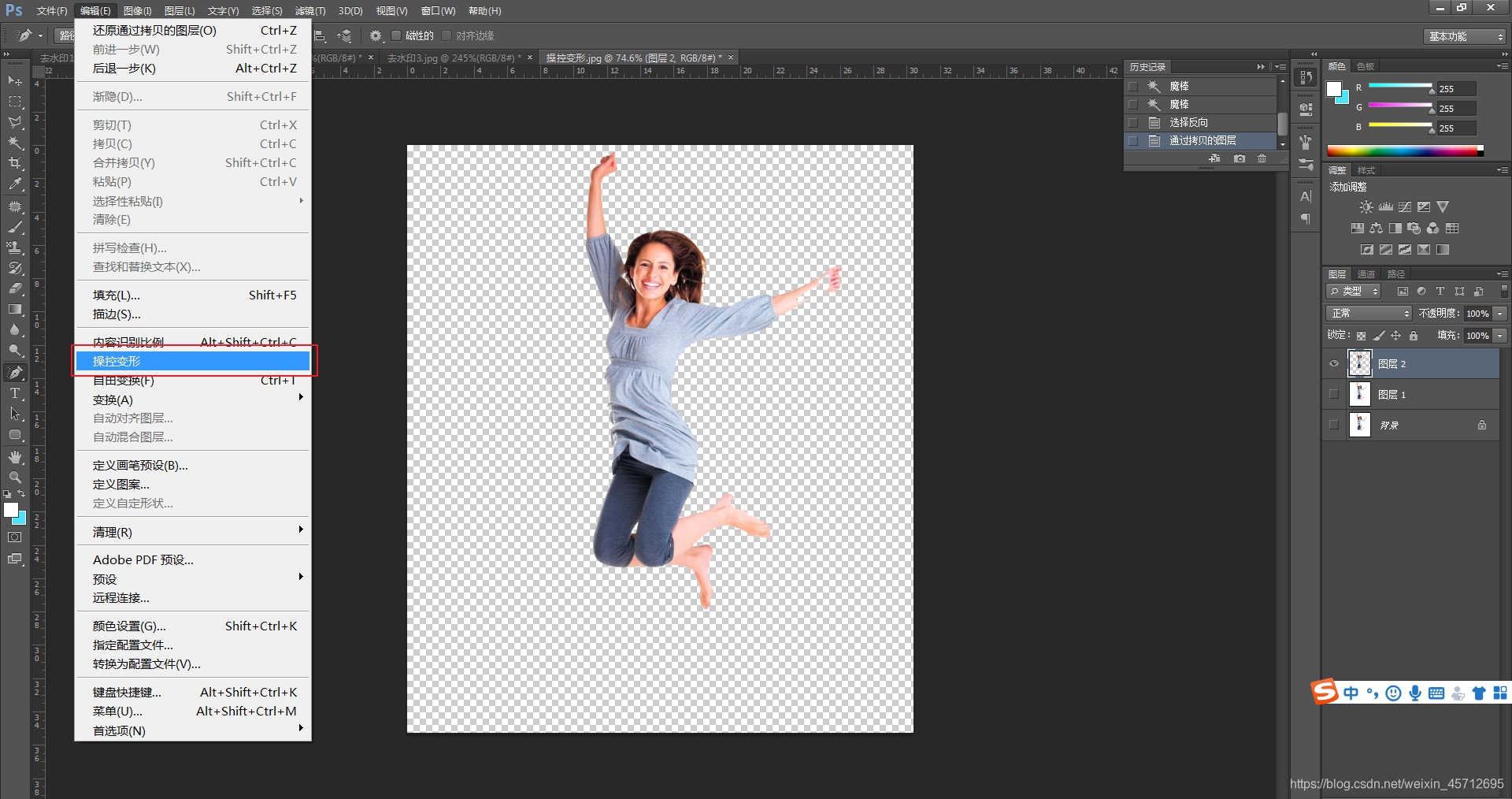Screen dimensions: 1512x799
Task: Open the 正常 blend mode dropdown
Action: pos(1369,314)
